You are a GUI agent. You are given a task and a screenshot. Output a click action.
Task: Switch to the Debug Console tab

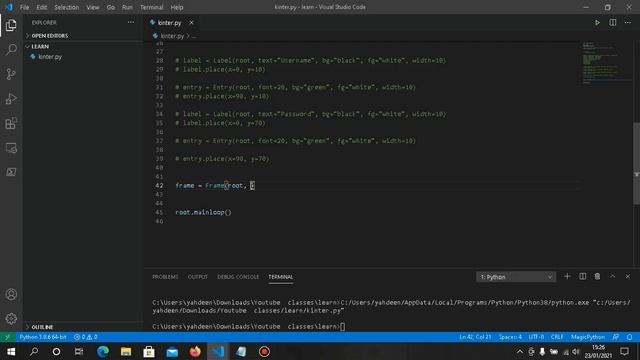238,277
